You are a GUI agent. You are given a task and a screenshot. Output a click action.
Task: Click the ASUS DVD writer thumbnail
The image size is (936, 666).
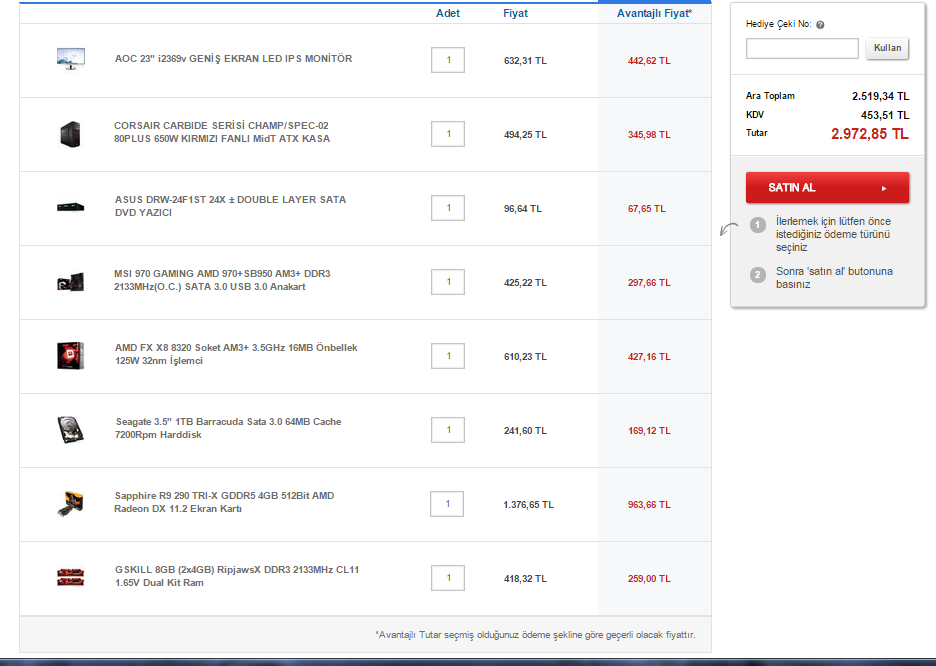[70, 207]
